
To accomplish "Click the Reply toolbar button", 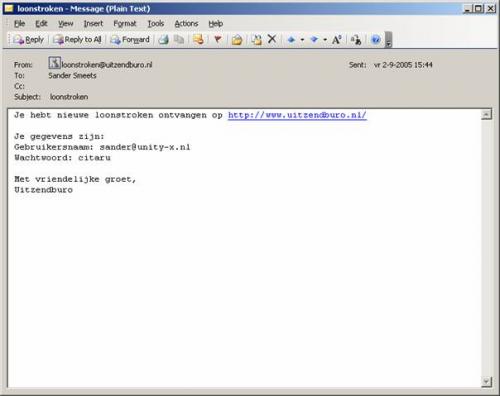I will tap(29, 40).
